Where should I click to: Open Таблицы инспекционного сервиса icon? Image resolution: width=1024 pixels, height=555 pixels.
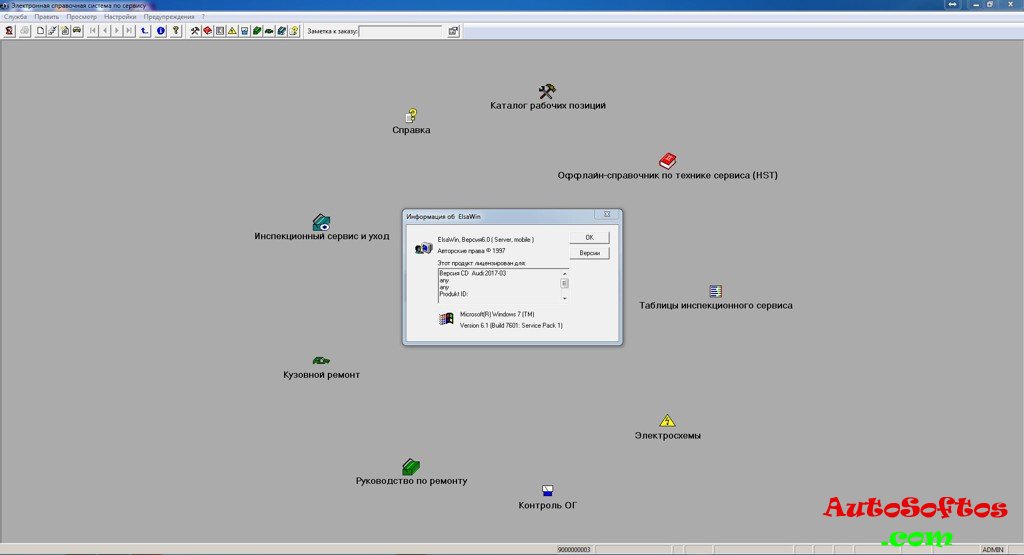(x=715, y=291)
